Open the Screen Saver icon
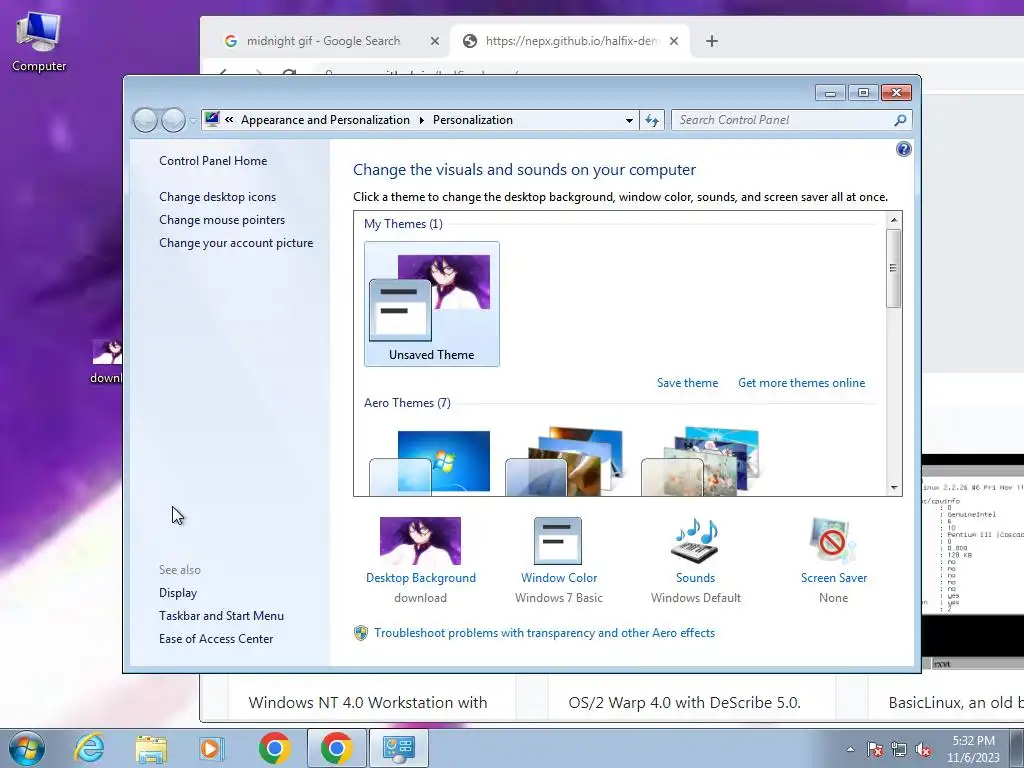This screenshot has width=1024, height=768. pyautogui.click(x=833, y=541)
